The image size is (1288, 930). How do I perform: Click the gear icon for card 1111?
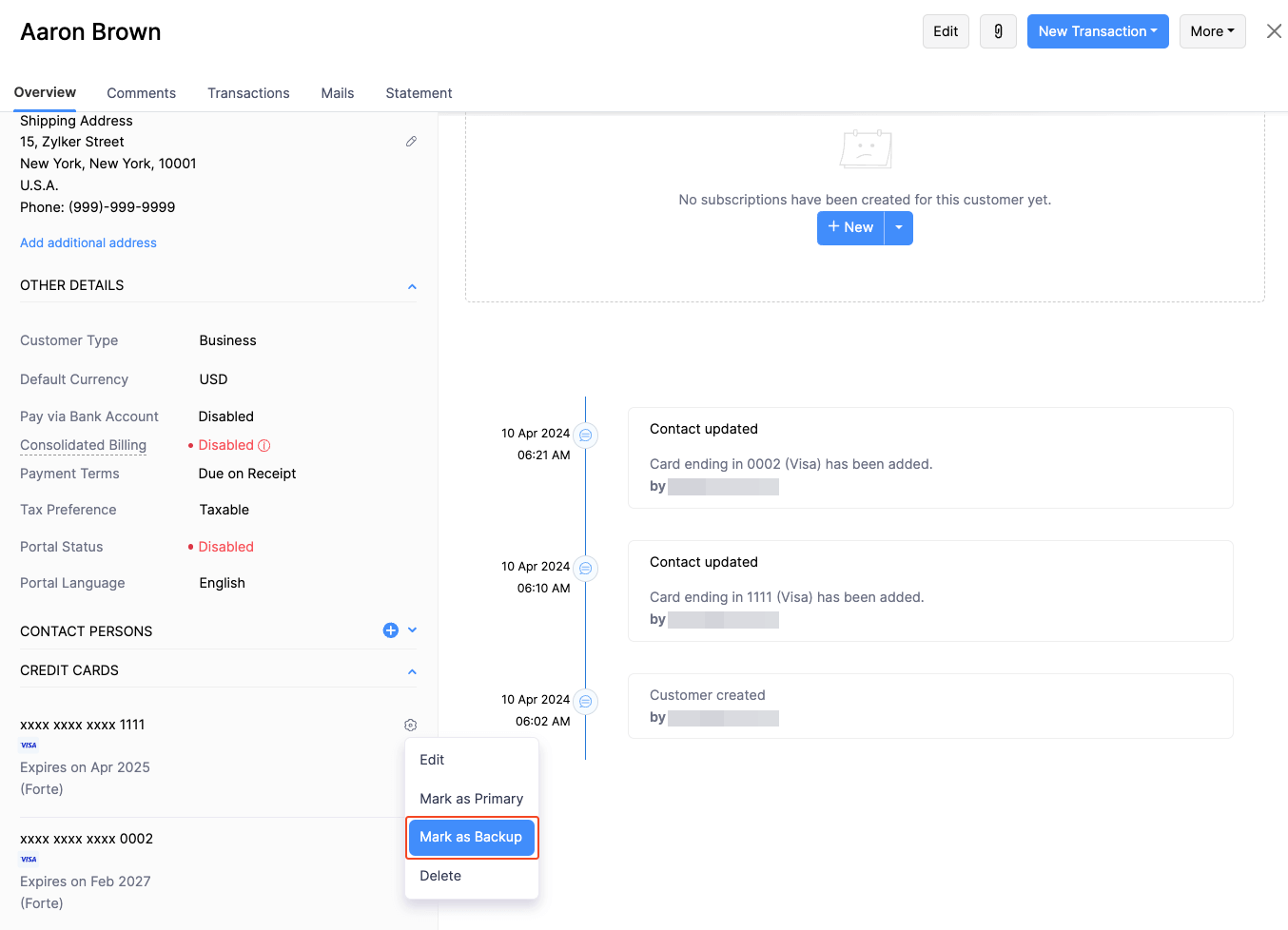[410, 726]
